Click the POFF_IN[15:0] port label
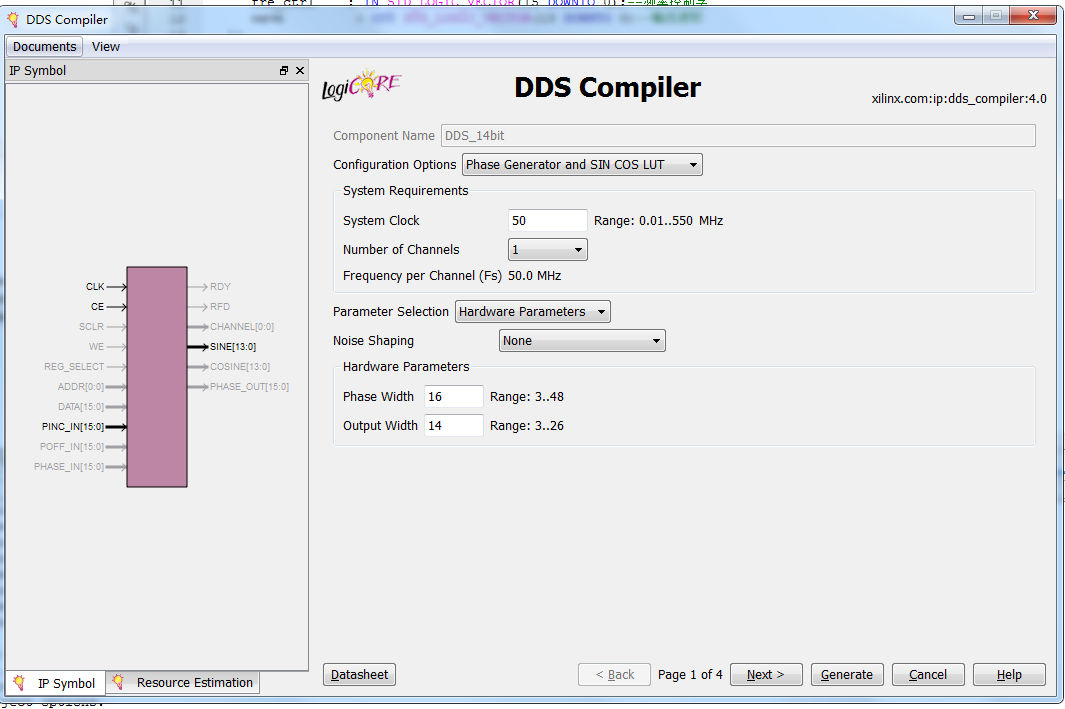This screenshot has width=1065, height=709. 72,447
